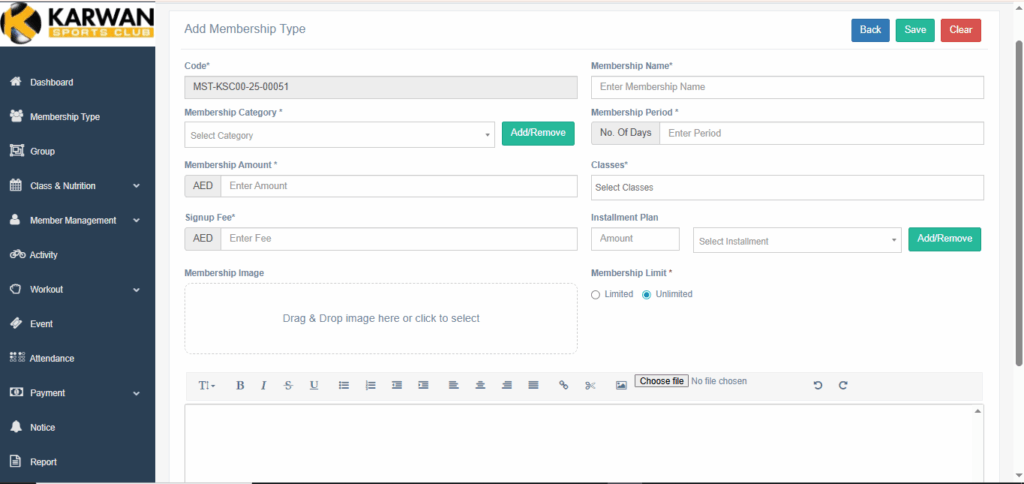Focus the Installment Amount field
This screenshot has height=484, width=1024.
pyautogui.click(x=635, y=239)
